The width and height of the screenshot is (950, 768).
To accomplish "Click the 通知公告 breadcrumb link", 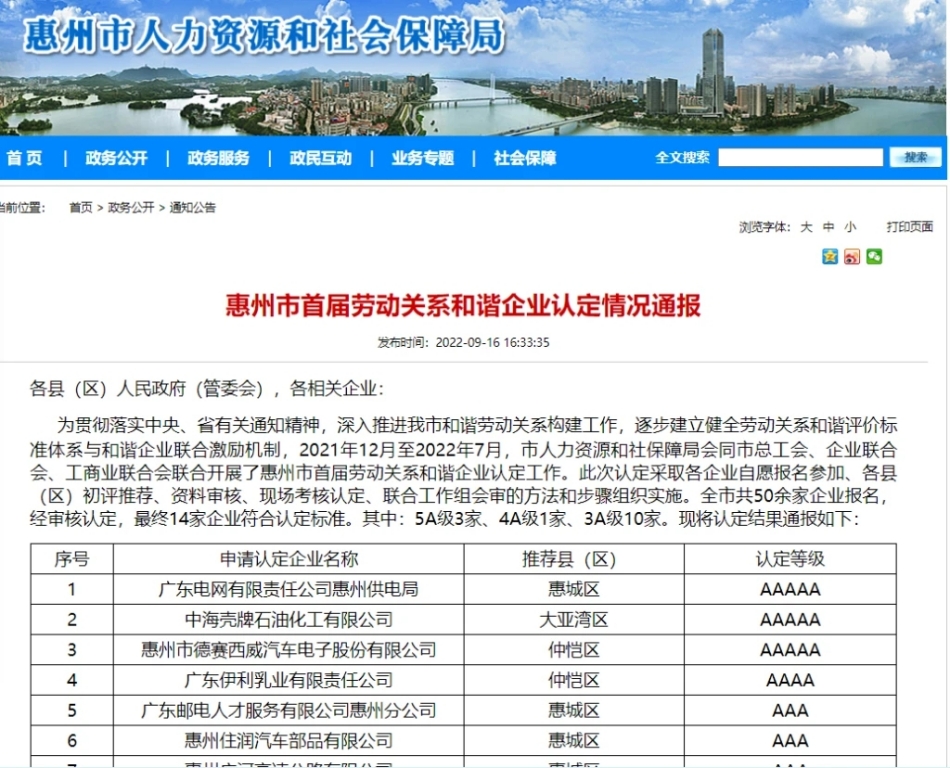I will click(x=193, y=208).
